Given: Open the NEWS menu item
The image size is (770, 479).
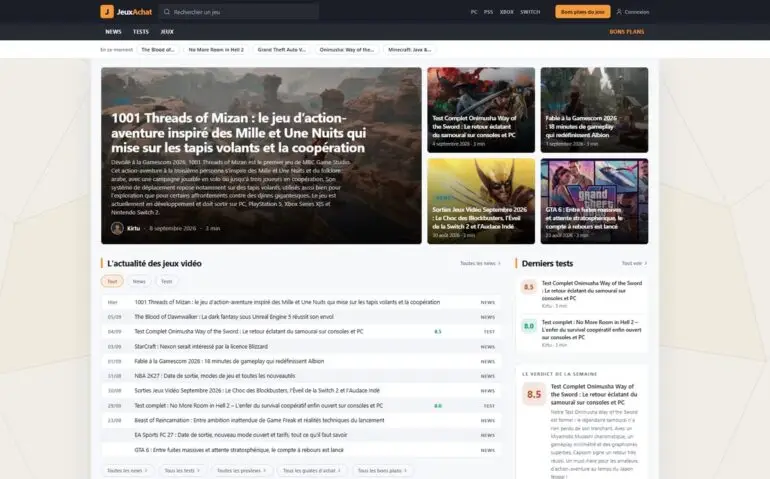Looking at the screenshot, I should pyautogui.click(x=113, y=31).
